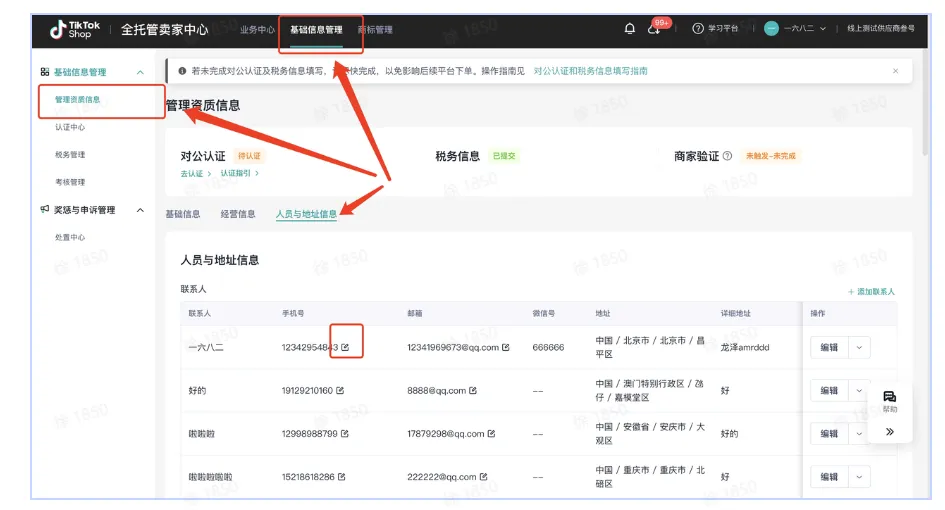Image resolution: width=945 pixels, height=510 pixels.
Task: Open dropdown next to 编辑 in 一六八二 row
Action: click(859, 347)
